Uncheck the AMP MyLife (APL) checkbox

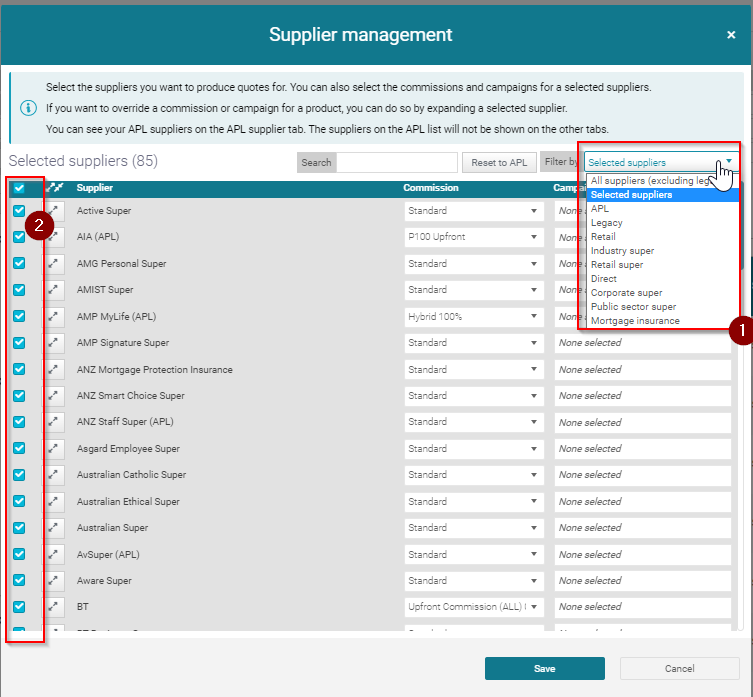click(x=19, y=316)
